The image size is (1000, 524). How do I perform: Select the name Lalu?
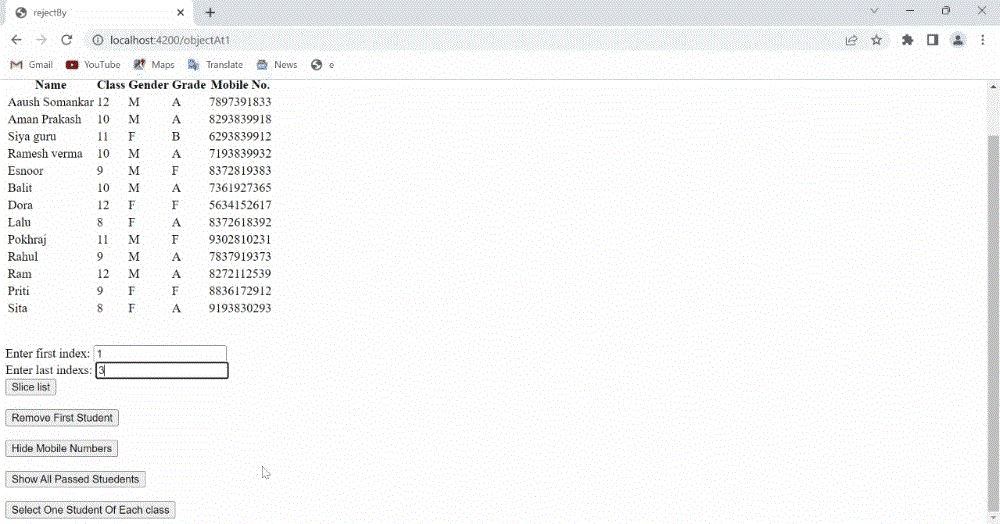[19, 222]
